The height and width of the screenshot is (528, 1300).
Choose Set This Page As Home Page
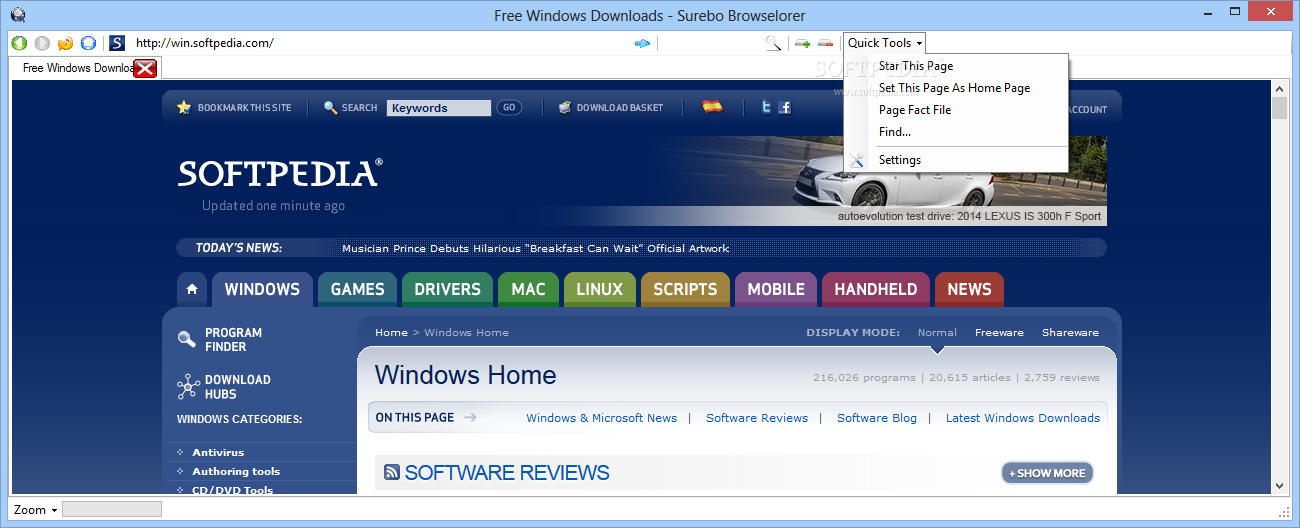tap(954, 88)
